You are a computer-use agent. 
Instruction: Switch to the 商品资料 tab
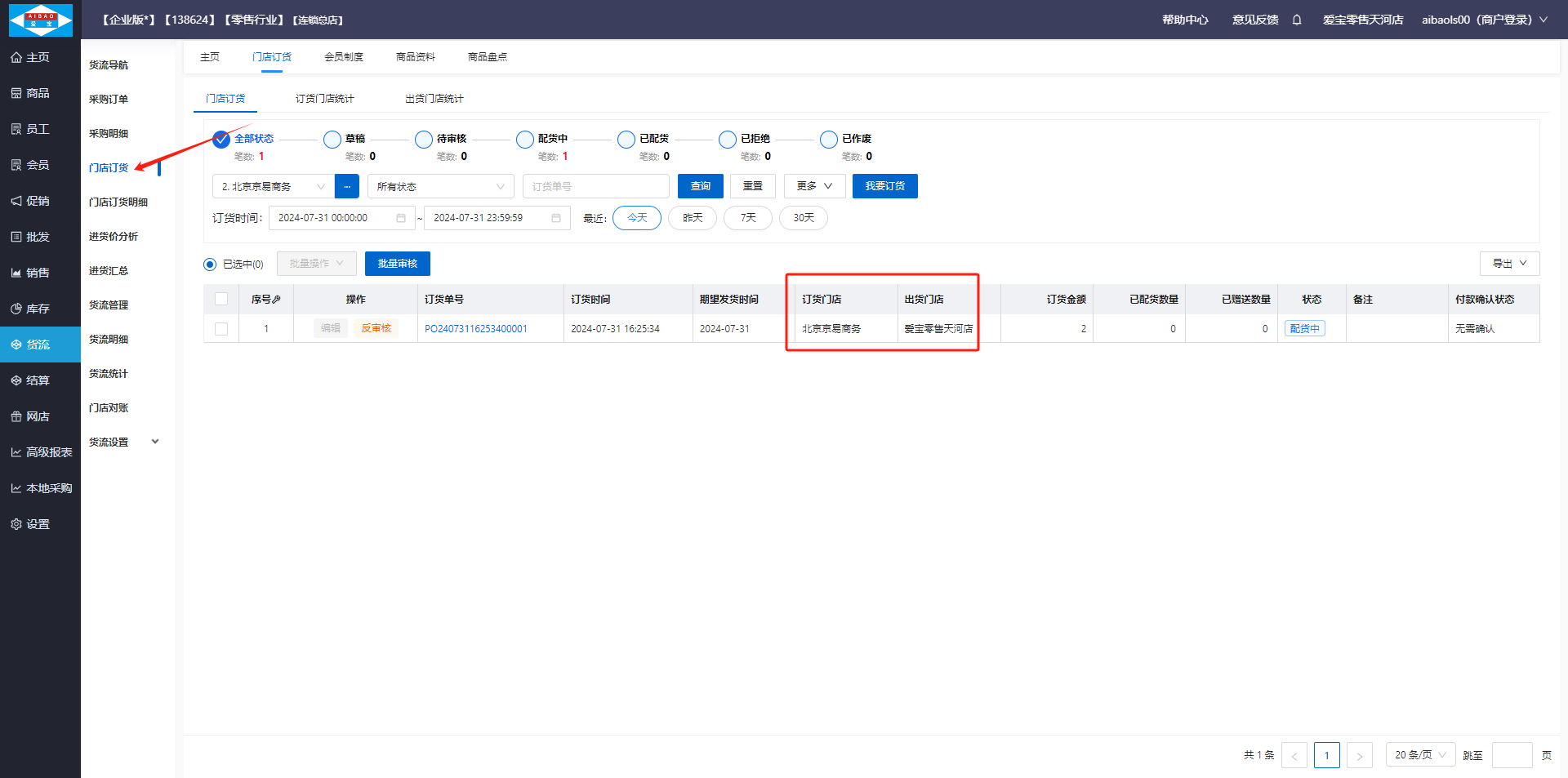click(x=415, y=57)
